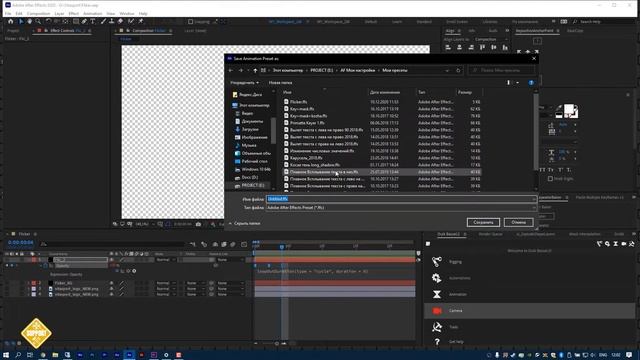Click the red Camera icon in Duik
This screenshot has width=640, height=360.
click(437, 311)
